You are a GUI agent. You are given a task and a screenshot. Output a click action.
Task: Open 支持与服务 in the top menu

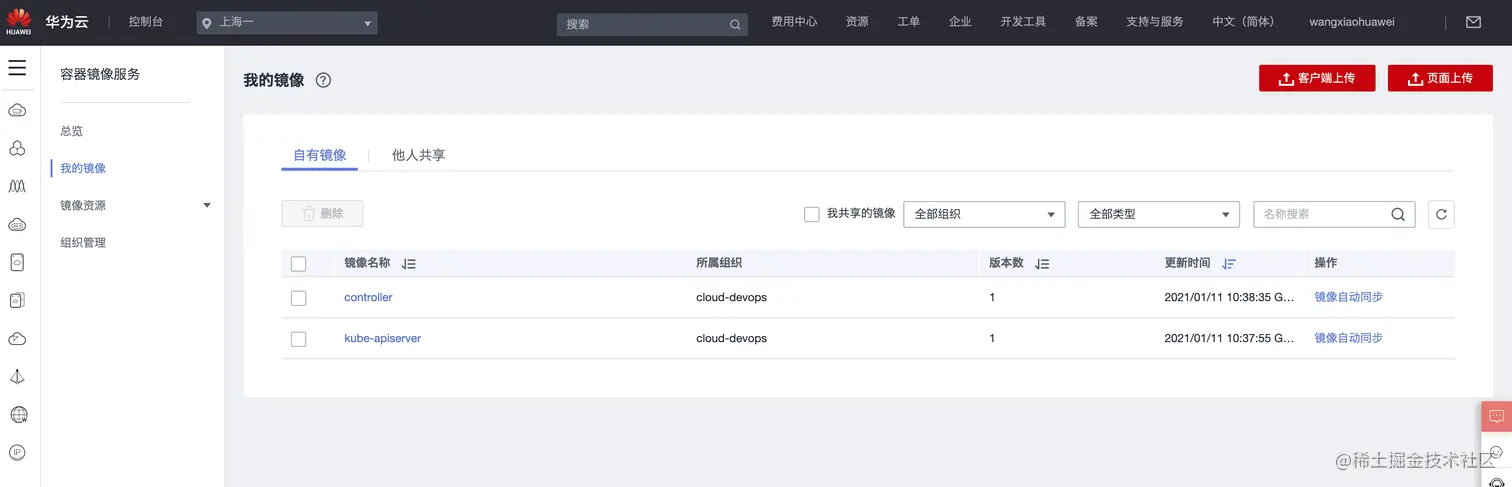pyautogui.click(x=1155, y=21)
